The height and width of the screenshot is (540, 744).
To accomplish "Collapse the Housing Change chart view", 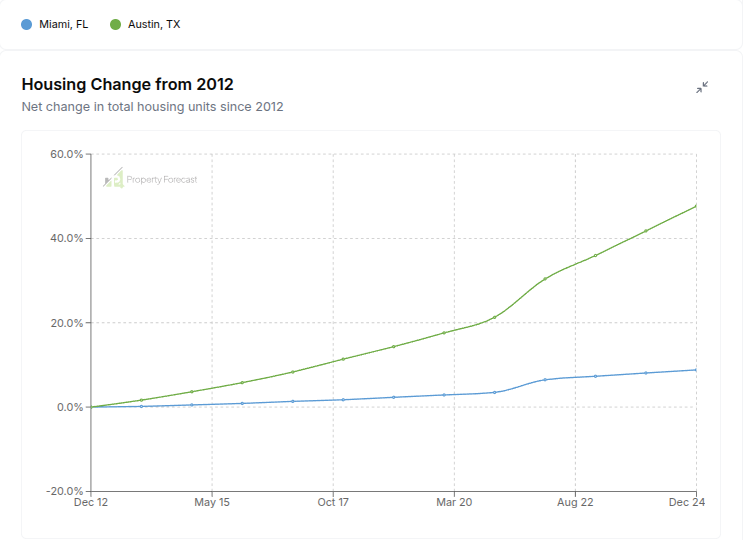I will (x=702, y=87).
